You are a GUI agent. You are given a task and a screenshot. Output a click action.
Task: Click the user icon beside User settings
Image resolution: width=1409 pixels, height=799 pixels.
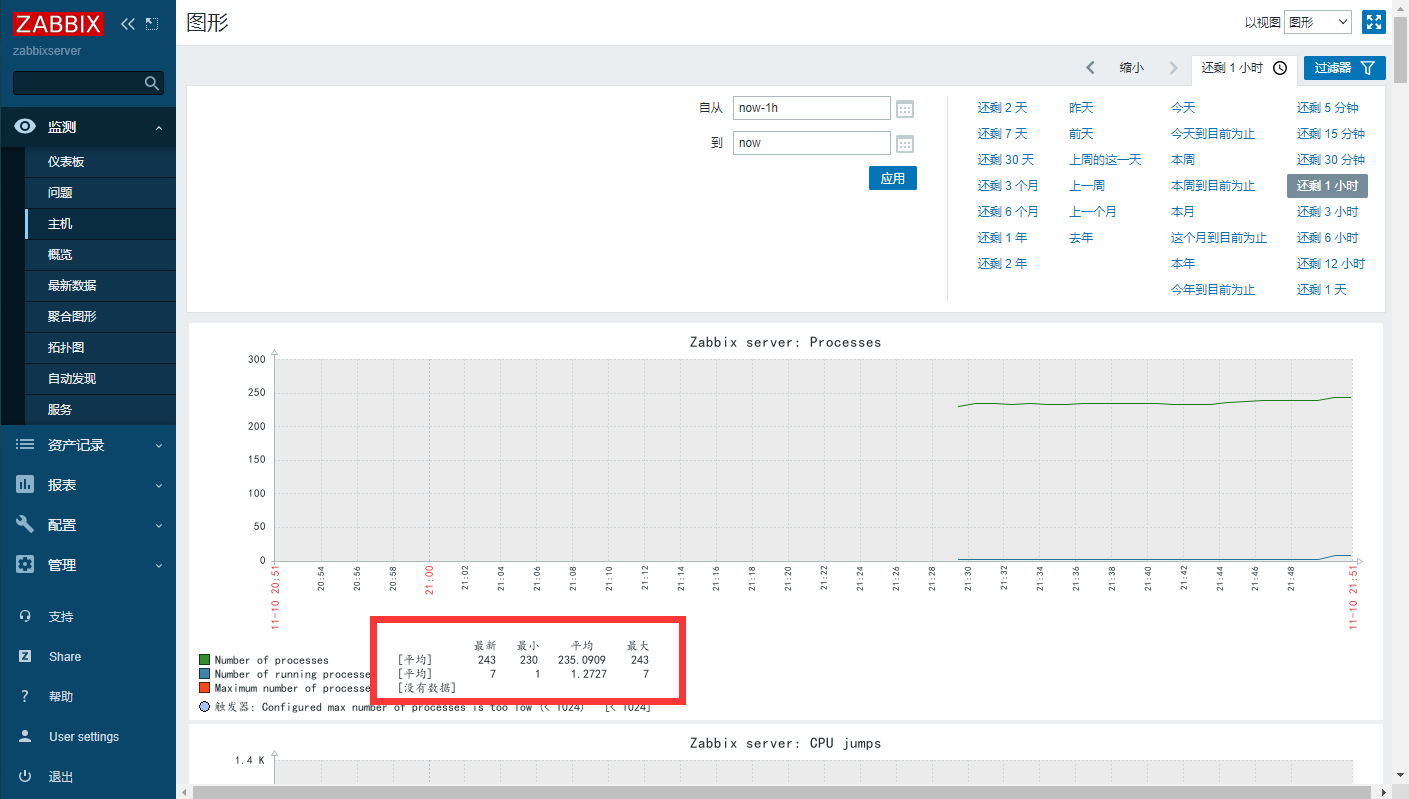(25, 737)
